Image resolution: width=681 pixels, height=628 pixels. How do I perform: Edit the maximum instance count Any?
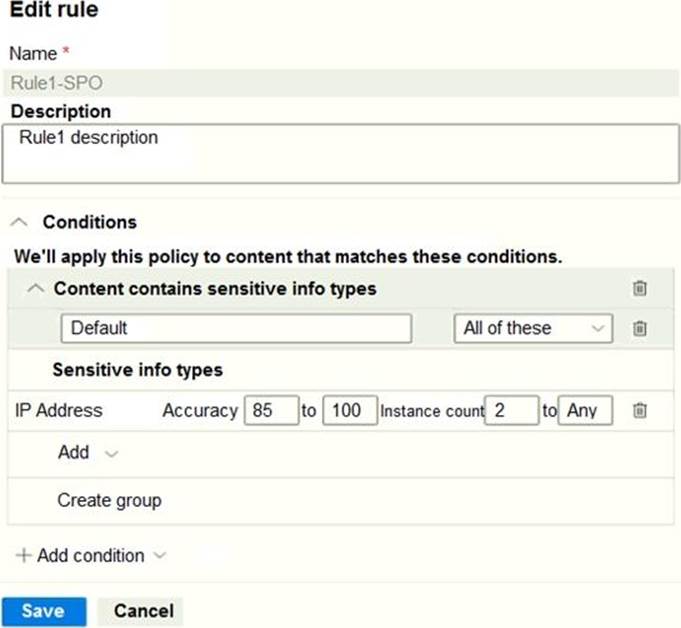(585, 410)
